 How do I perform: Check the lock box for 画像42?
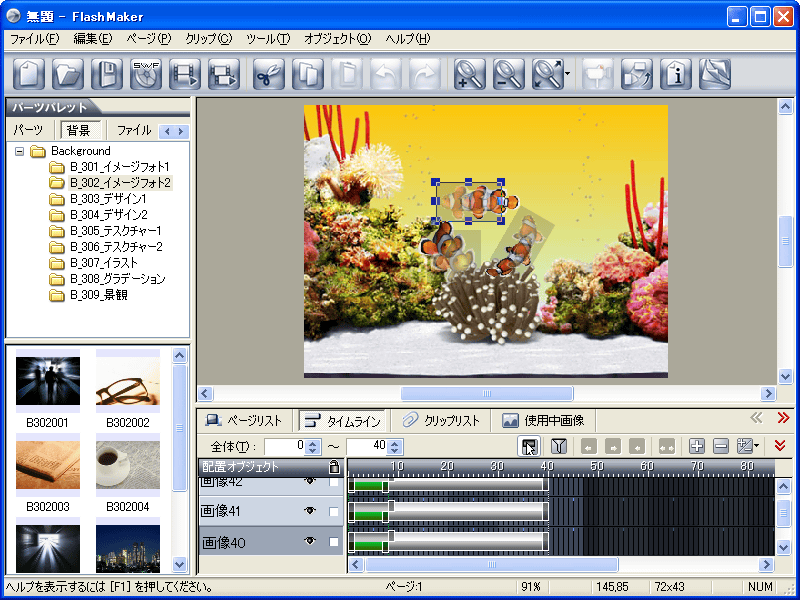(x=334, y=482)
